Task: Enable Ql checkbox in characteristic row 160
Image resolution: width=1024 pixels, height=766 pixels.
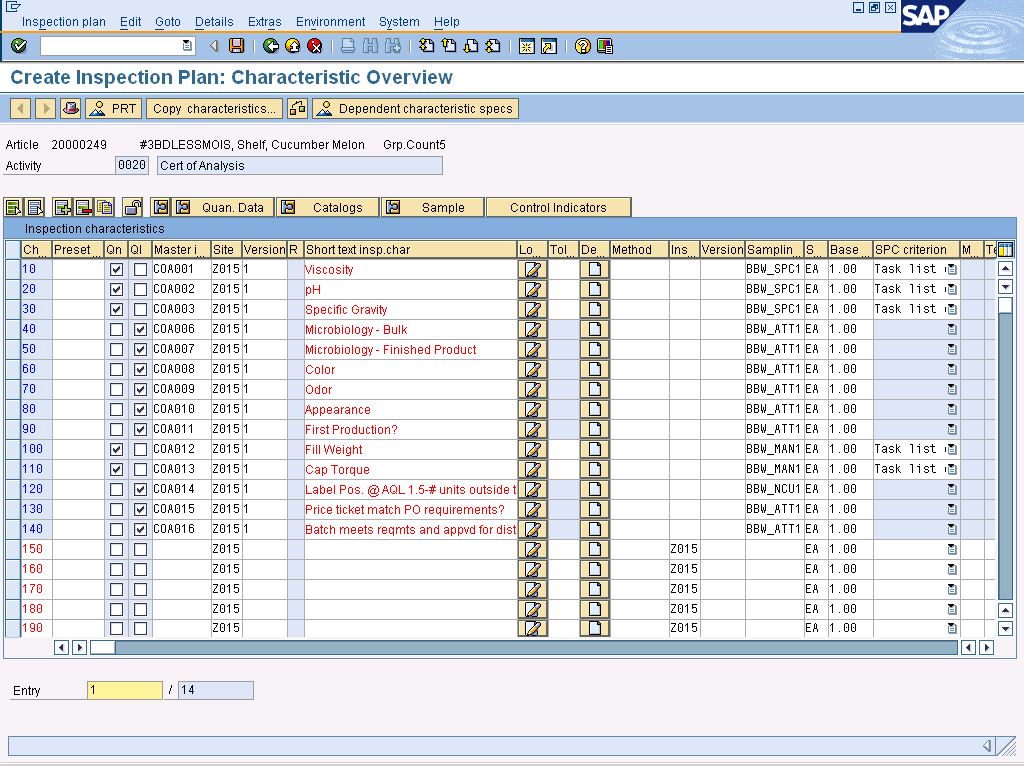Action: [140, 569]
